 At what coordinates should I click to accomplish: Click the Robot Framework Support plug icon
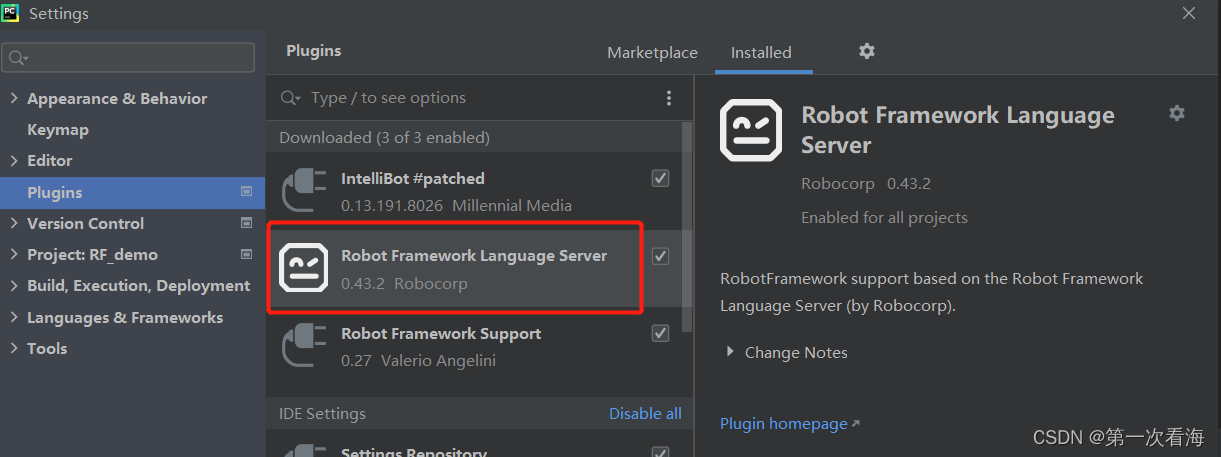tap(303, 346)
